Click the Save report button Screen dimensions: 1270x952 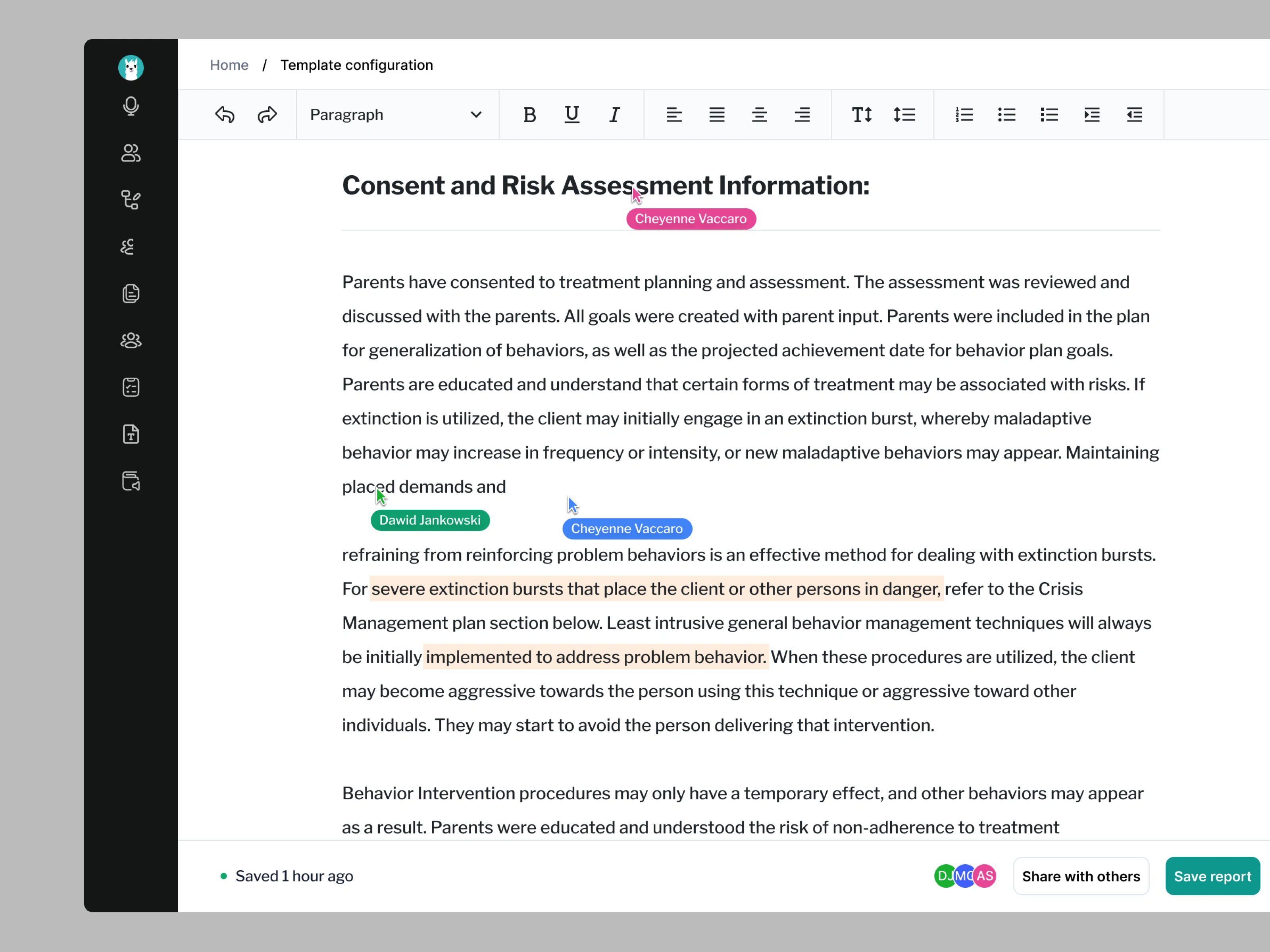[x=1212, y=876]
